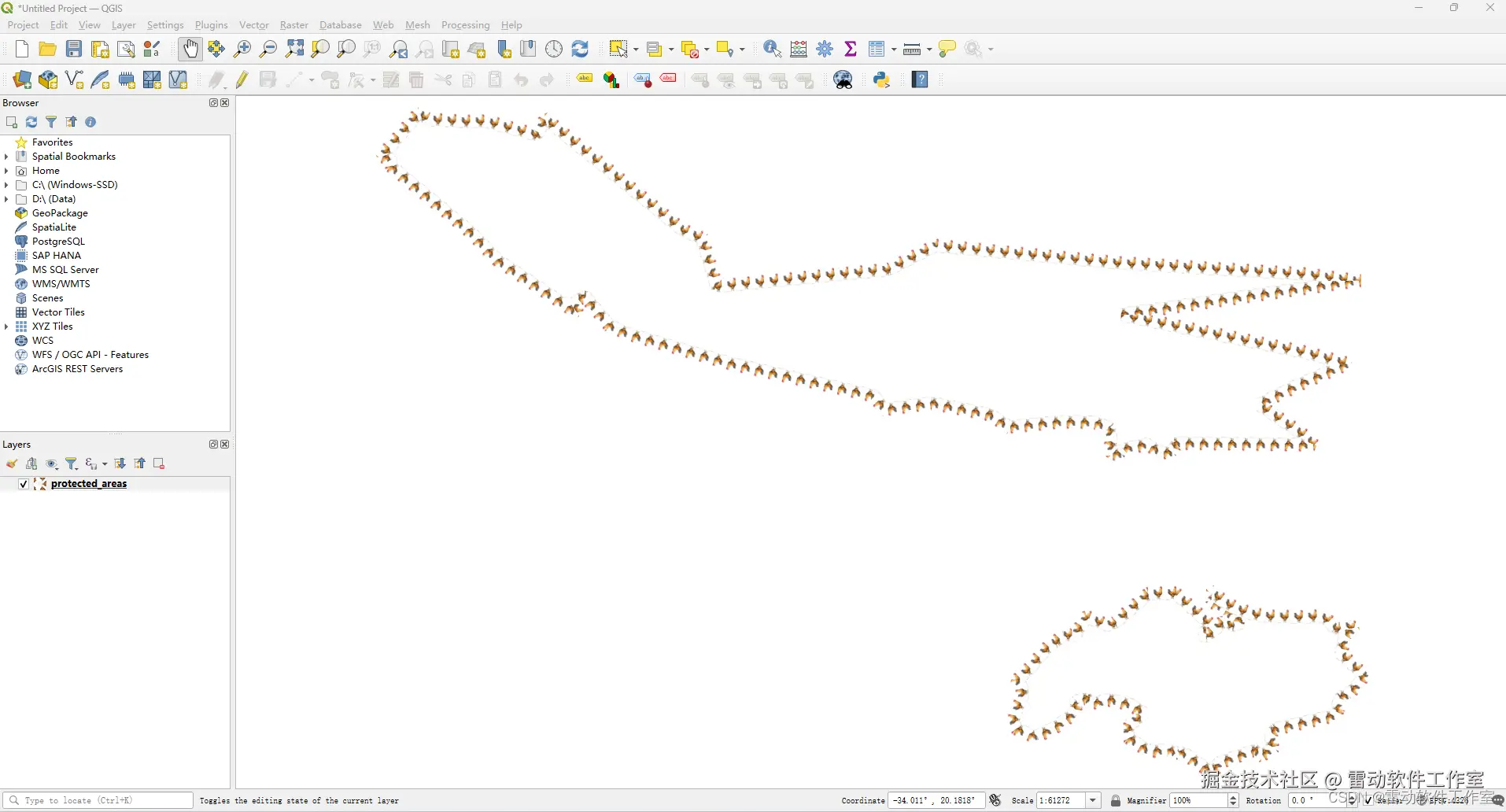Screen dimensions: 1506x812
Task: Click the Zoom Last icon
Action: (x=399, y=49)
